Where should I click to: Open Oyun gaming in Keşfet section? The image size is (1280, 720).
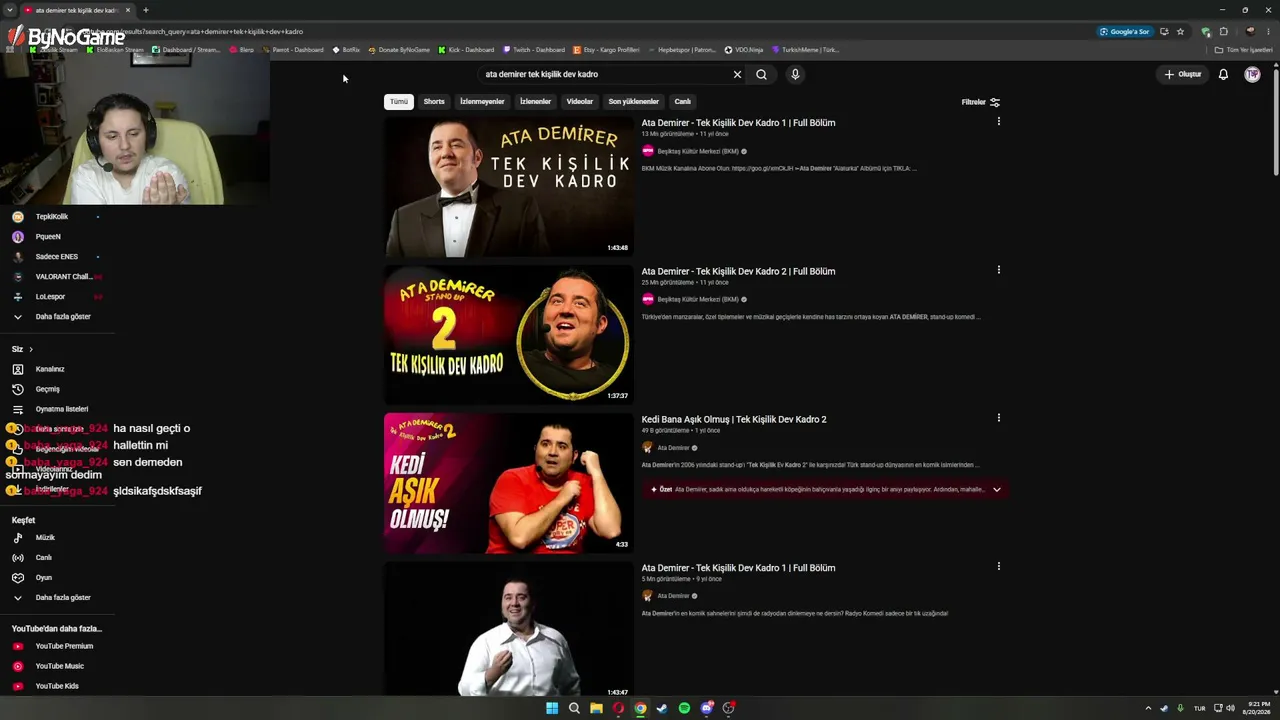pyautogui.click(x=43, y=578)
